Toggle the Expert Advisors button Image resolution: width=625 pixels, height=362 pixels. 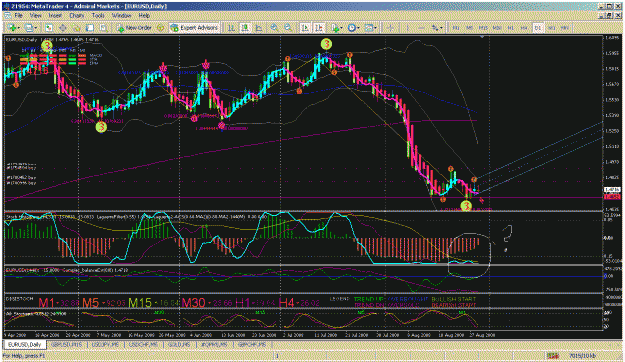pyautogui.click(x=194, y=28)
